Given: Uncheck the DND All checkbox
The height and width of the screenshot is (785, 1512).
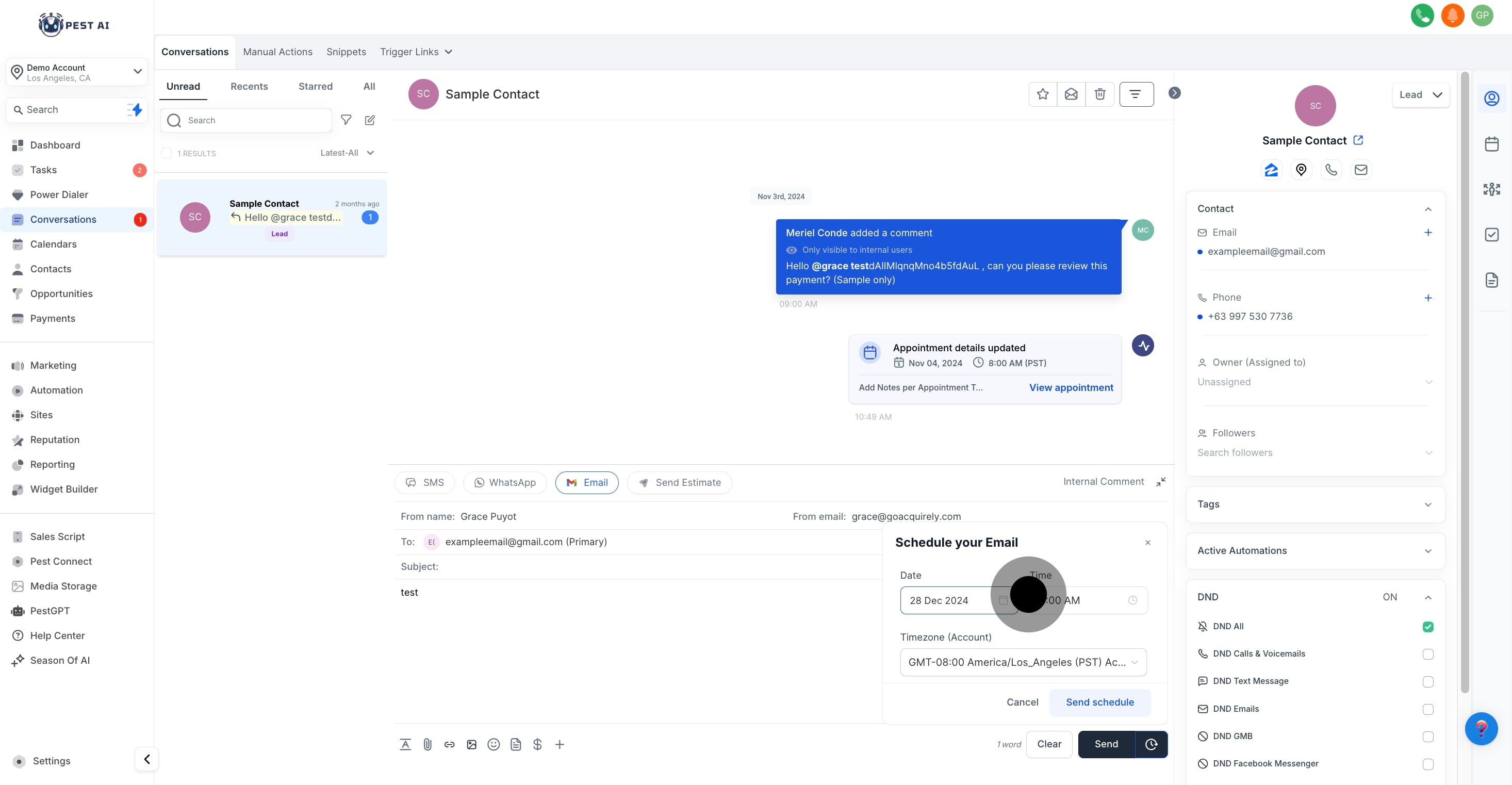Looking at the screenshot, I should point(1427,627).
